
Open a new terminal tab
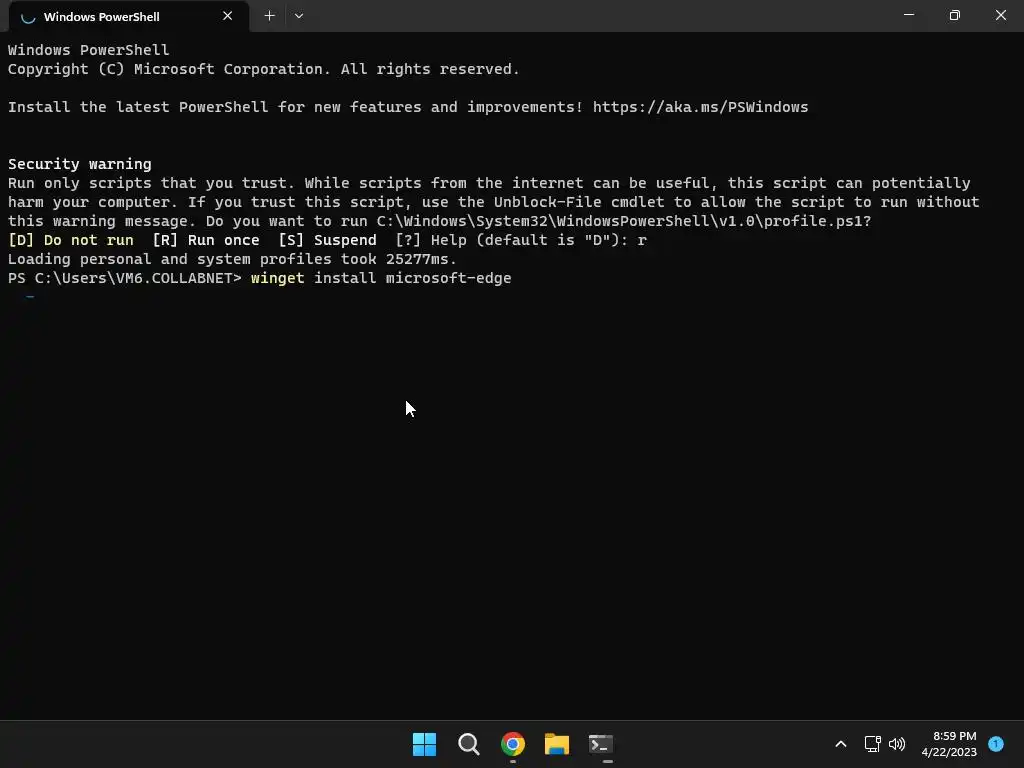click(x=269, y=16)
